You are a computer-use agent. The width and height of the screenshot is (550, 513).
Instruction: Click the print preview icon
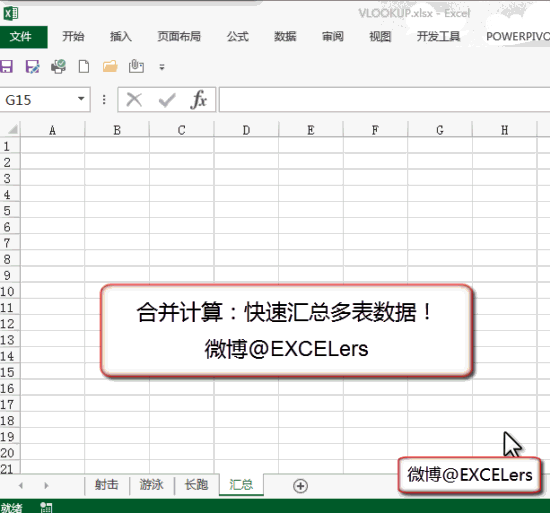point(58,66)
